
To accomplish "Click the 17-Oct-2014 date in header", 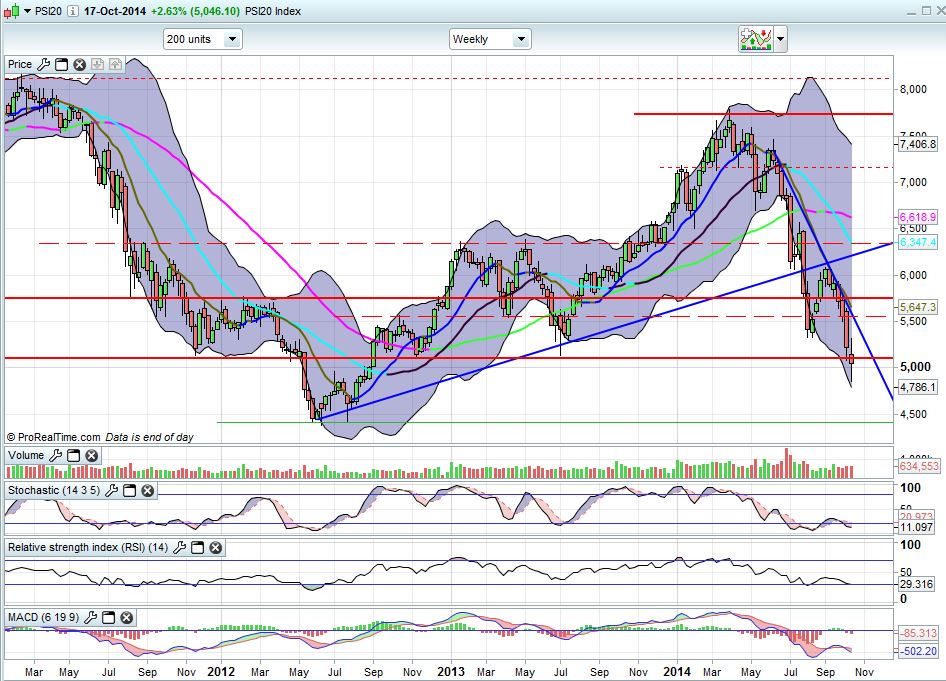I will point(115,11).
